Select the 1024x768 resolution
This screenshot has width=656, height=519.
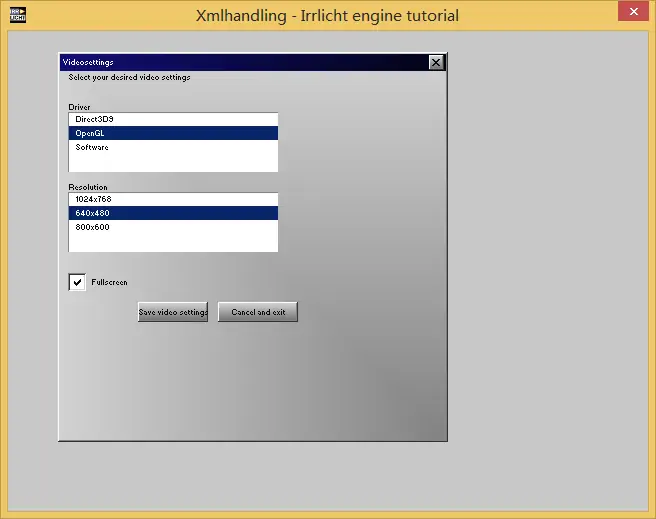[x=93, y=199]
